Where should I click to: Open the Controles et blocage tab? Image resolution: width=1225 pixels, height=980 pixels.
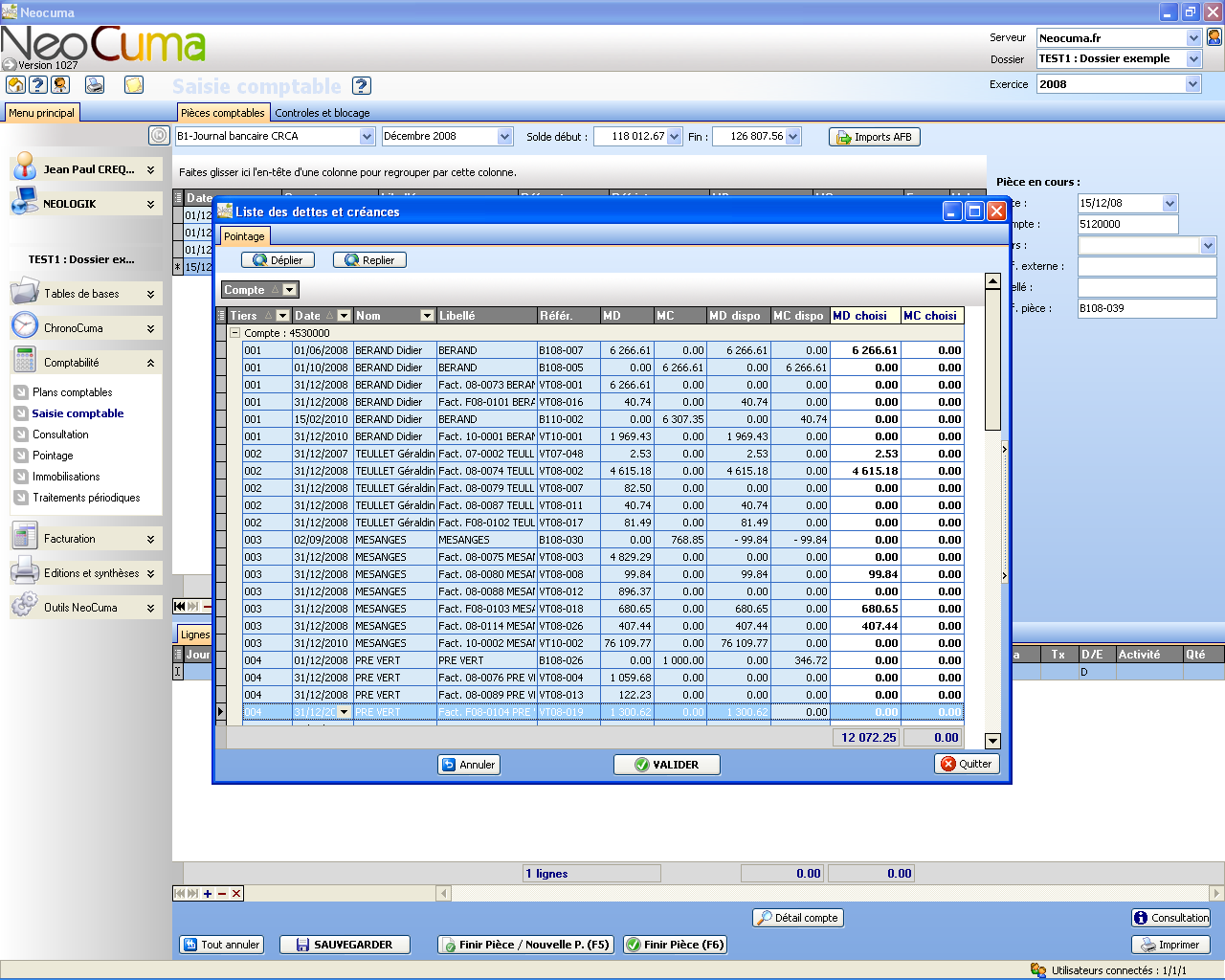[323, 113]
